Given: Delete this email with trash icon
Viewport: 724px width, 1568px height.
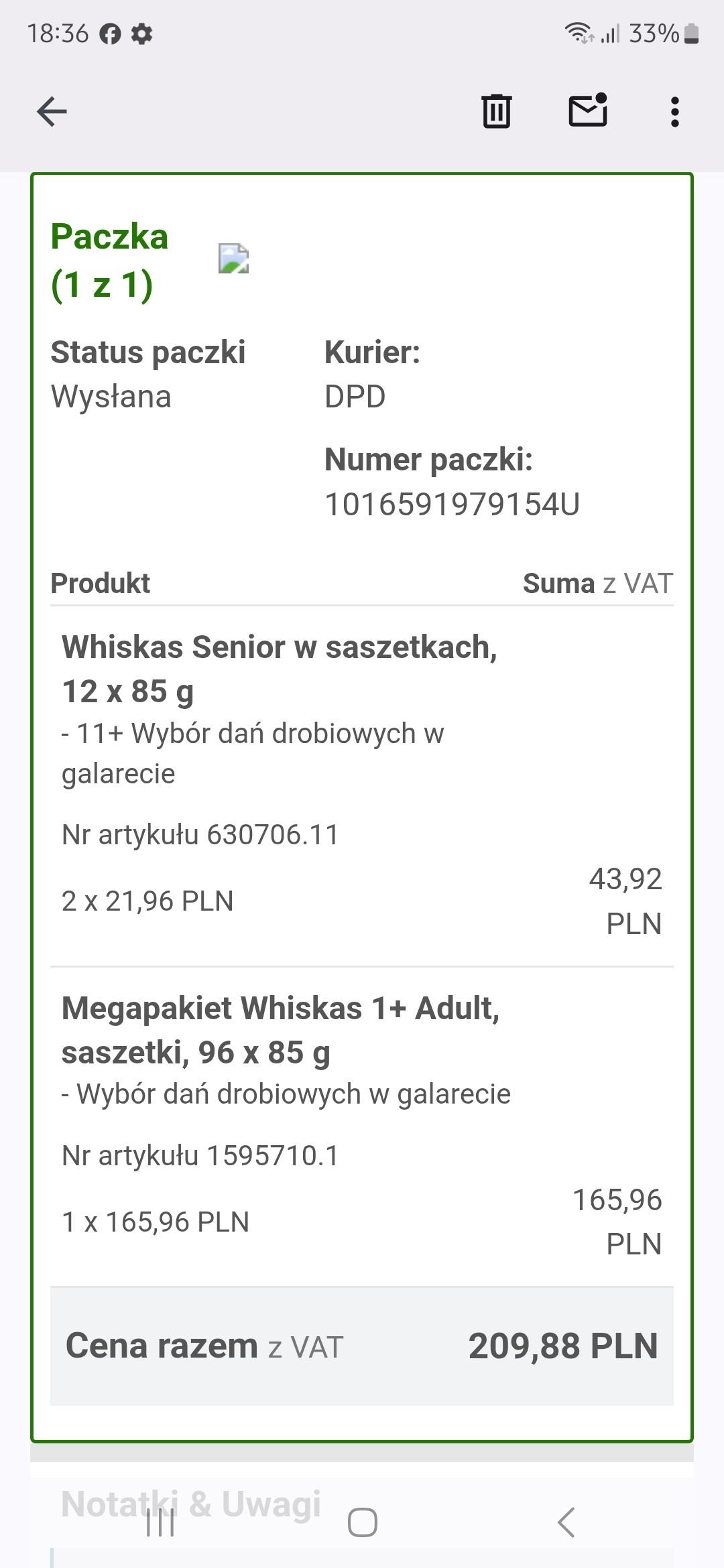Looking at the screenshot, I should coord(496,111).
